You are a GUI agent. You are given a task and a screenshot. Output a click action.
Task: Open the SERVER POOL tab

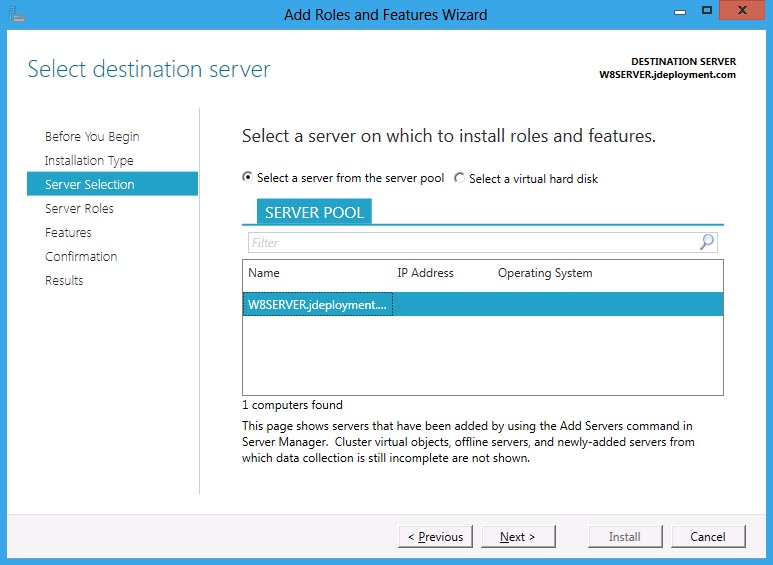314,212
